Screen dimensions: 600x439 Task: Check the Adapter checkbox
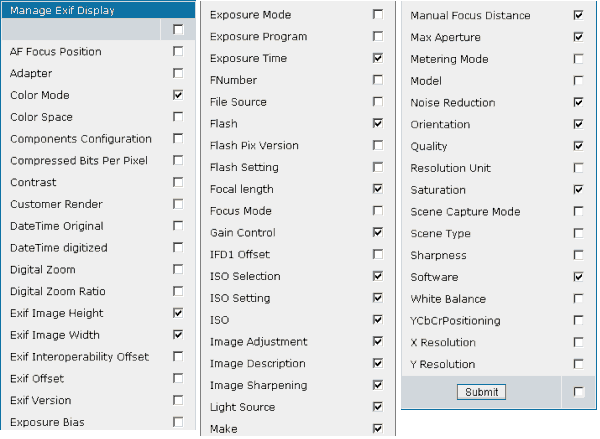pyautogui.click(x=178, y=73)
